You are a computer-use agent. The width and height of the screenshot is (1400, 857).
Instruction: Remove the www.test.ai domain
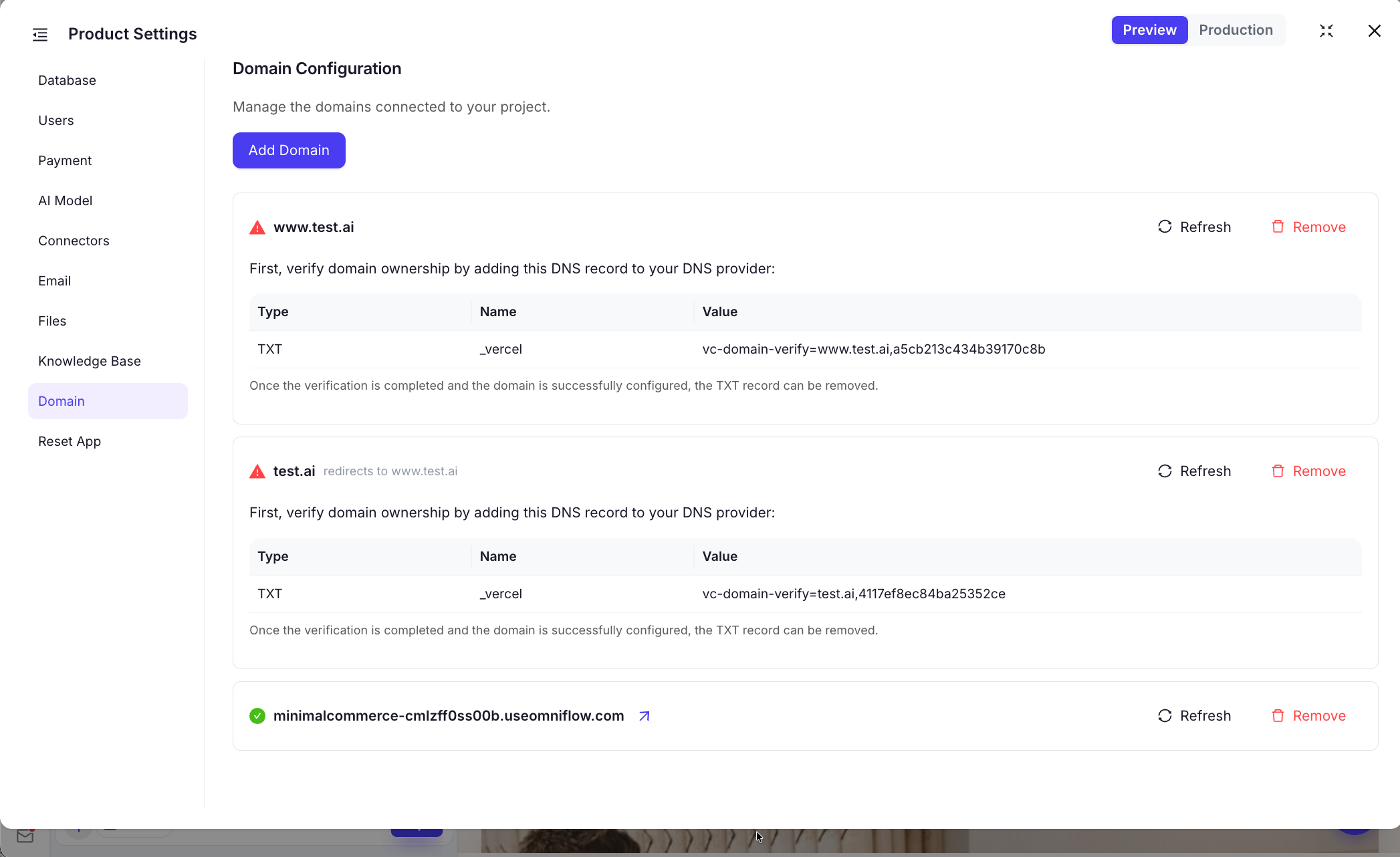coord(1308,227)
